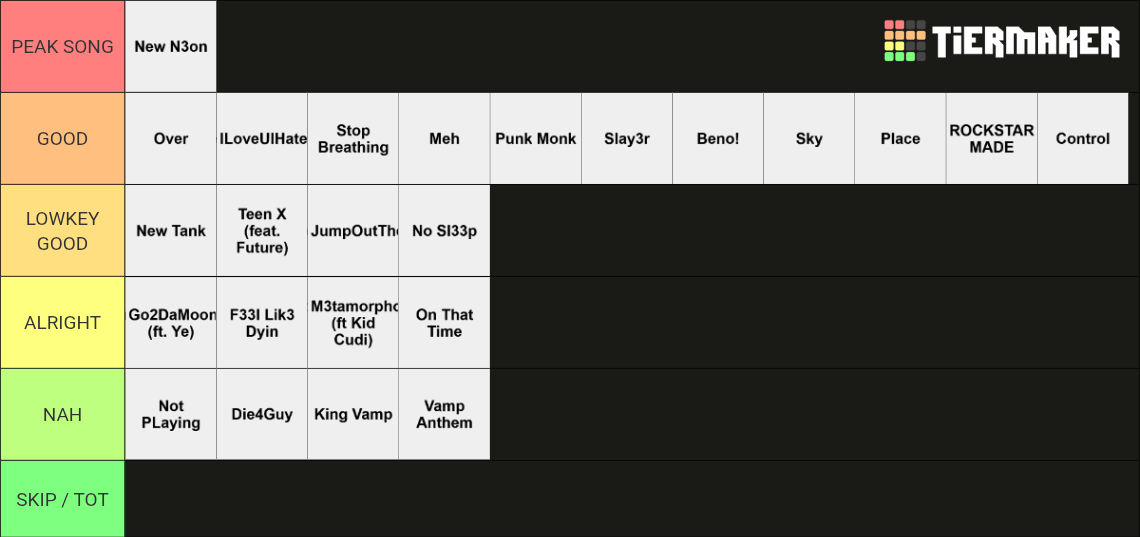Image resolution: width=1140 pixels, height=537 pixels.
Task: Click the ROCKSTAR MADE tile
Action: coord(992,138)
